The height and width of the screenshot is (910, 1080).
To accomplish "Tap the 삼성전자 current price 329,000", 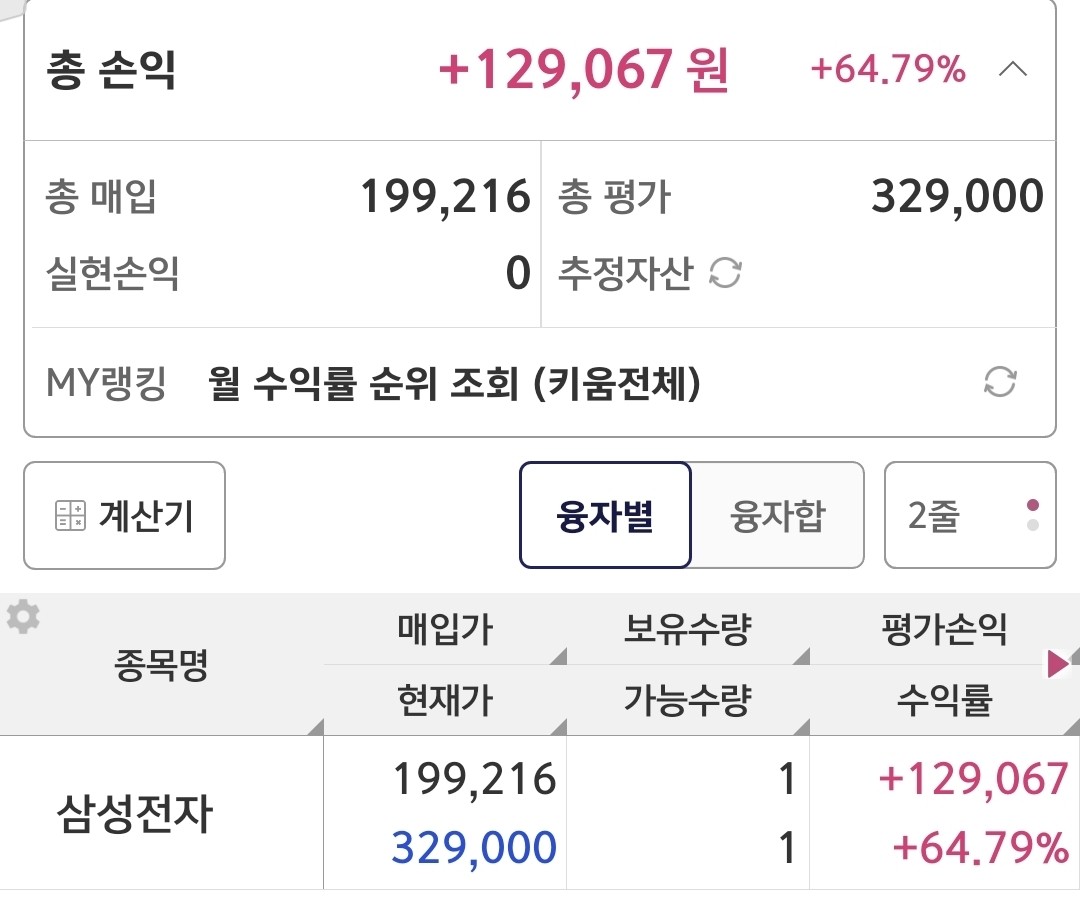I will click(474, 847).
